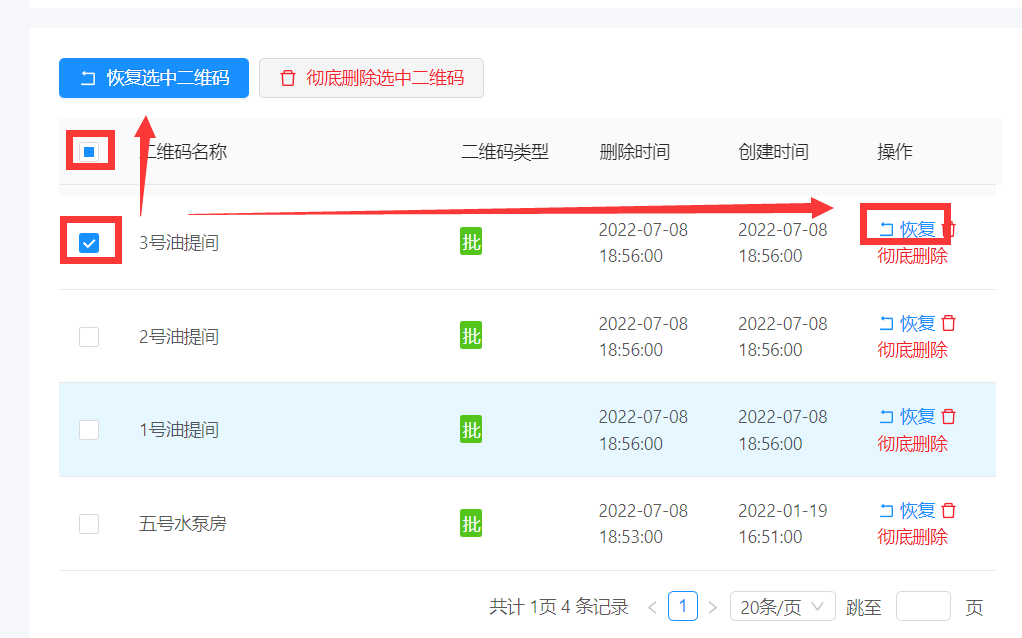Click 彻底删除 for 五号水泵房
This screenshot has height=638, width=1022.
[x=912, y=537]
